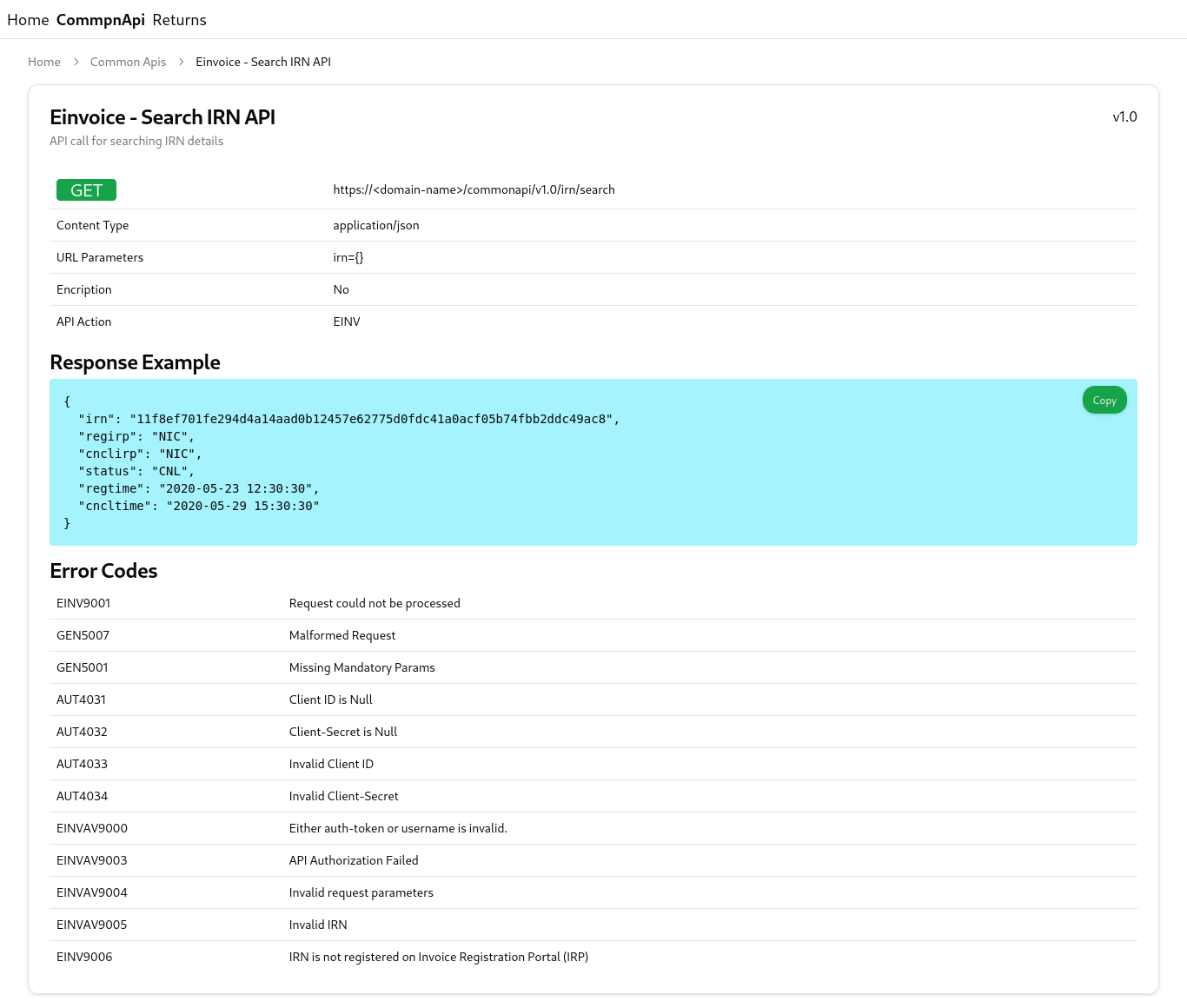
Task: Select the "status": "CNL" JSON line
Action: point(136,471)
